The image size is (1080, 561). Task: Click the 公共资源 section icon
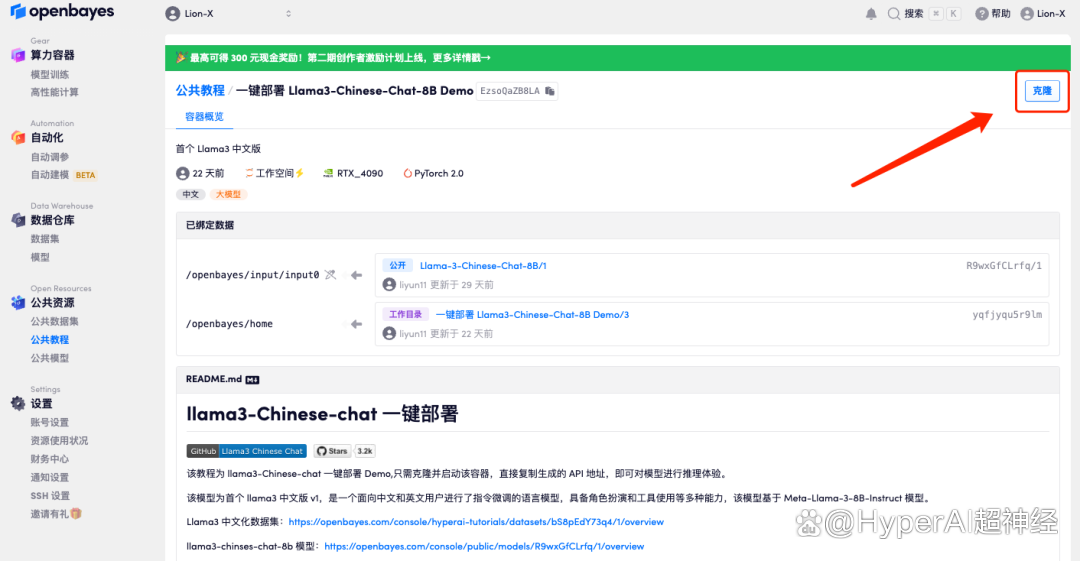[x=18, y=303]
